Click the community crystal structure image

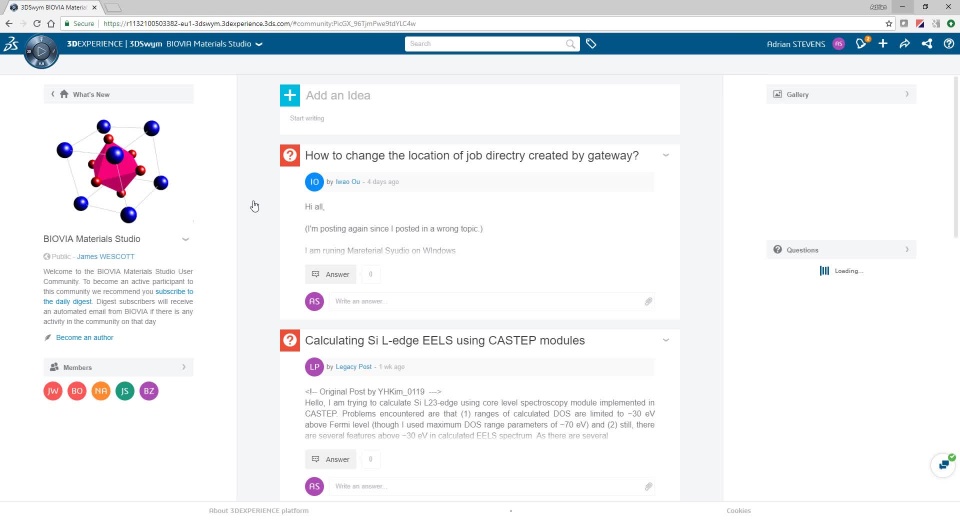[113, 171]
